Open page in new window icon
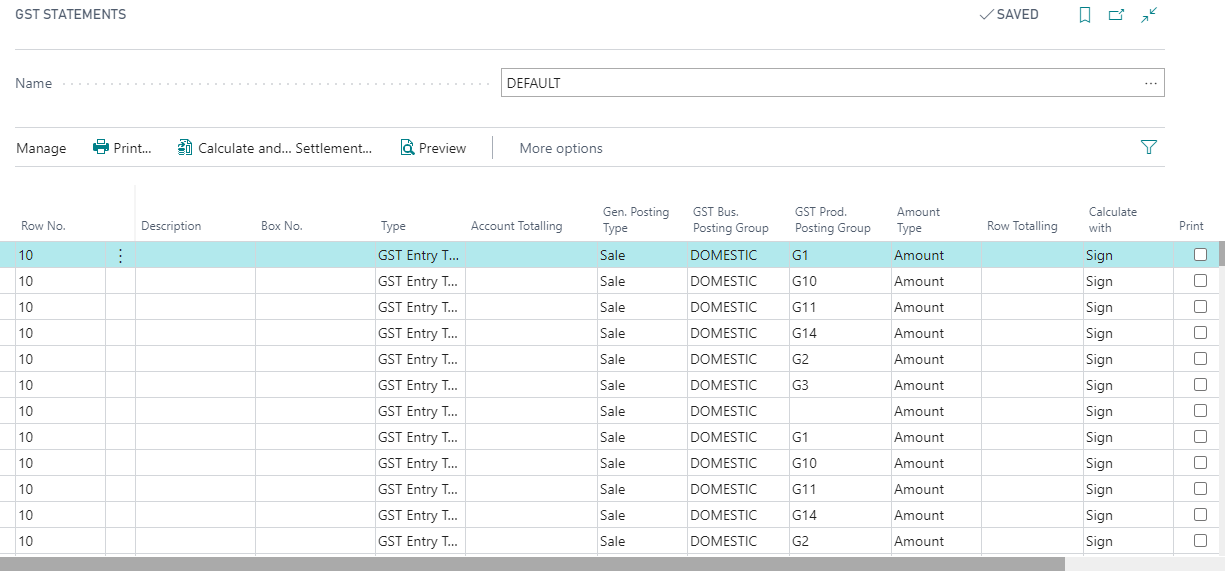 (x=1117, y=15)
